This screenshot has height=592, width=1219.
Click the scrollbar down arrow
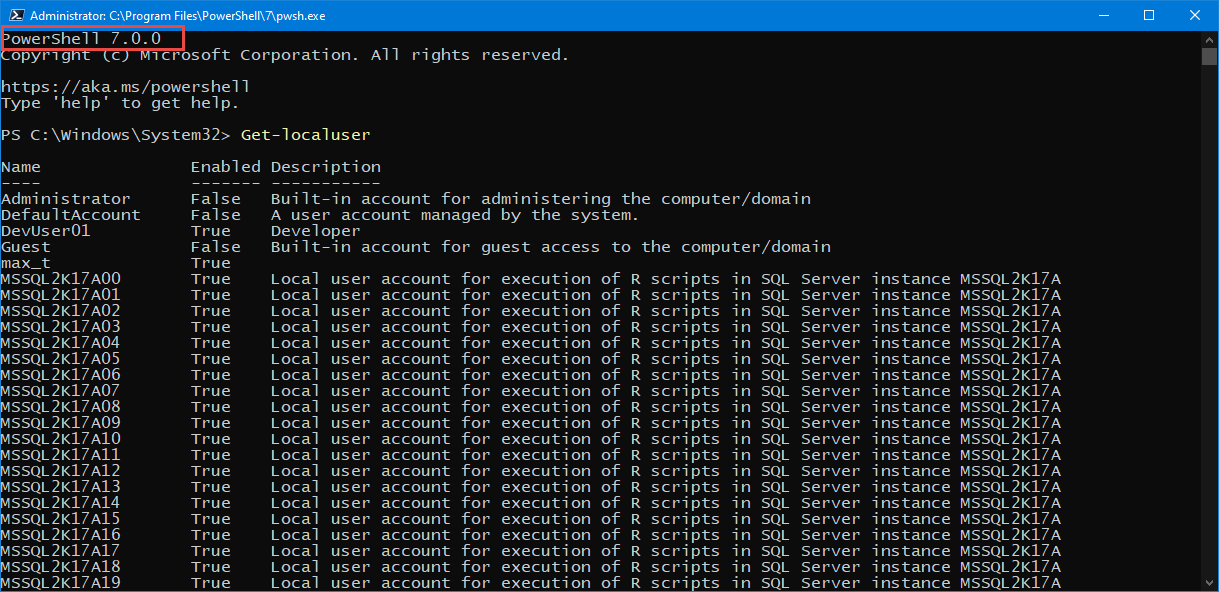[x=1210, y=583]
